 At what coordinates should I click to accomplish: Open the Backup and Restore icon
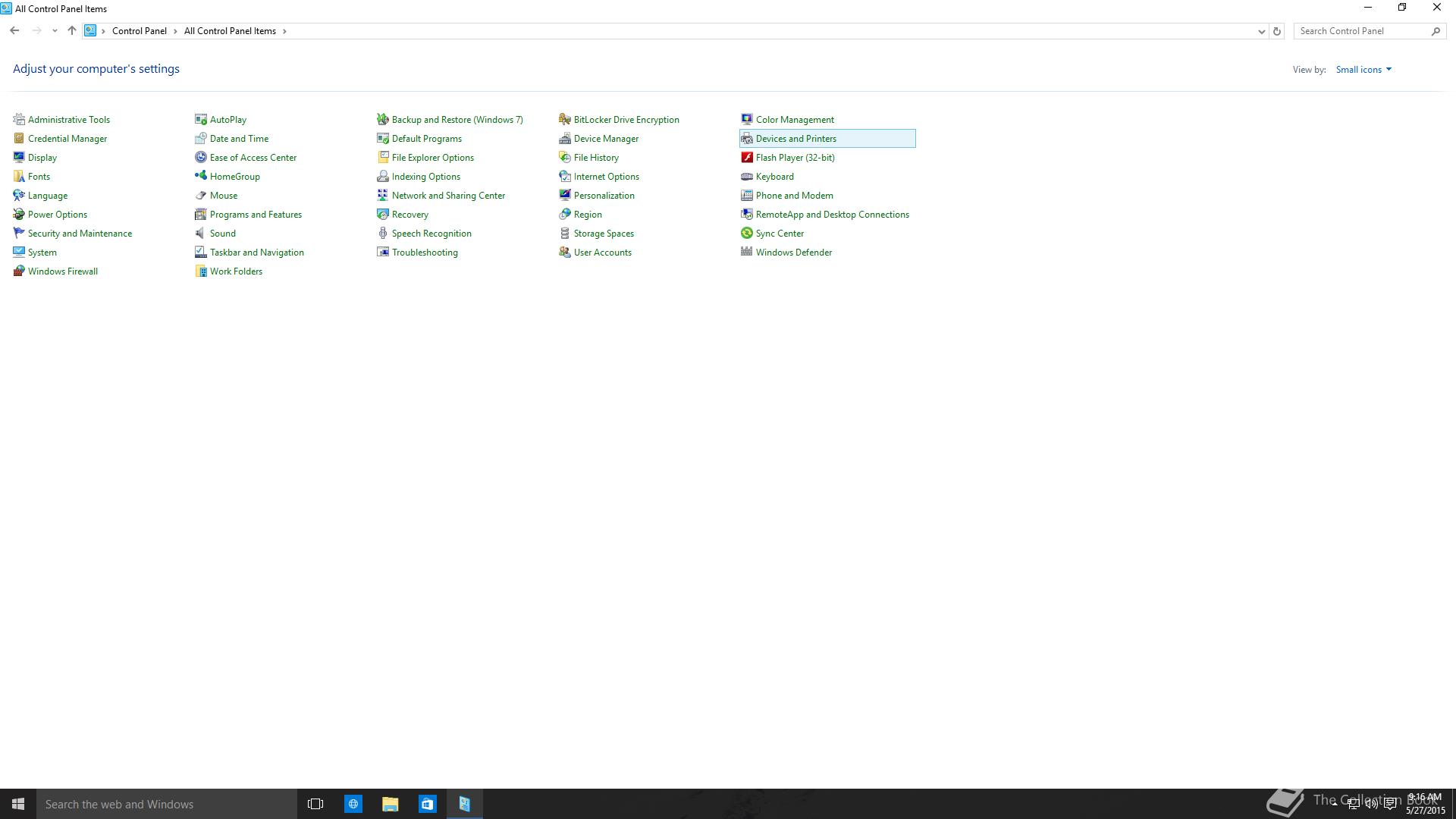tap(383, 119)
